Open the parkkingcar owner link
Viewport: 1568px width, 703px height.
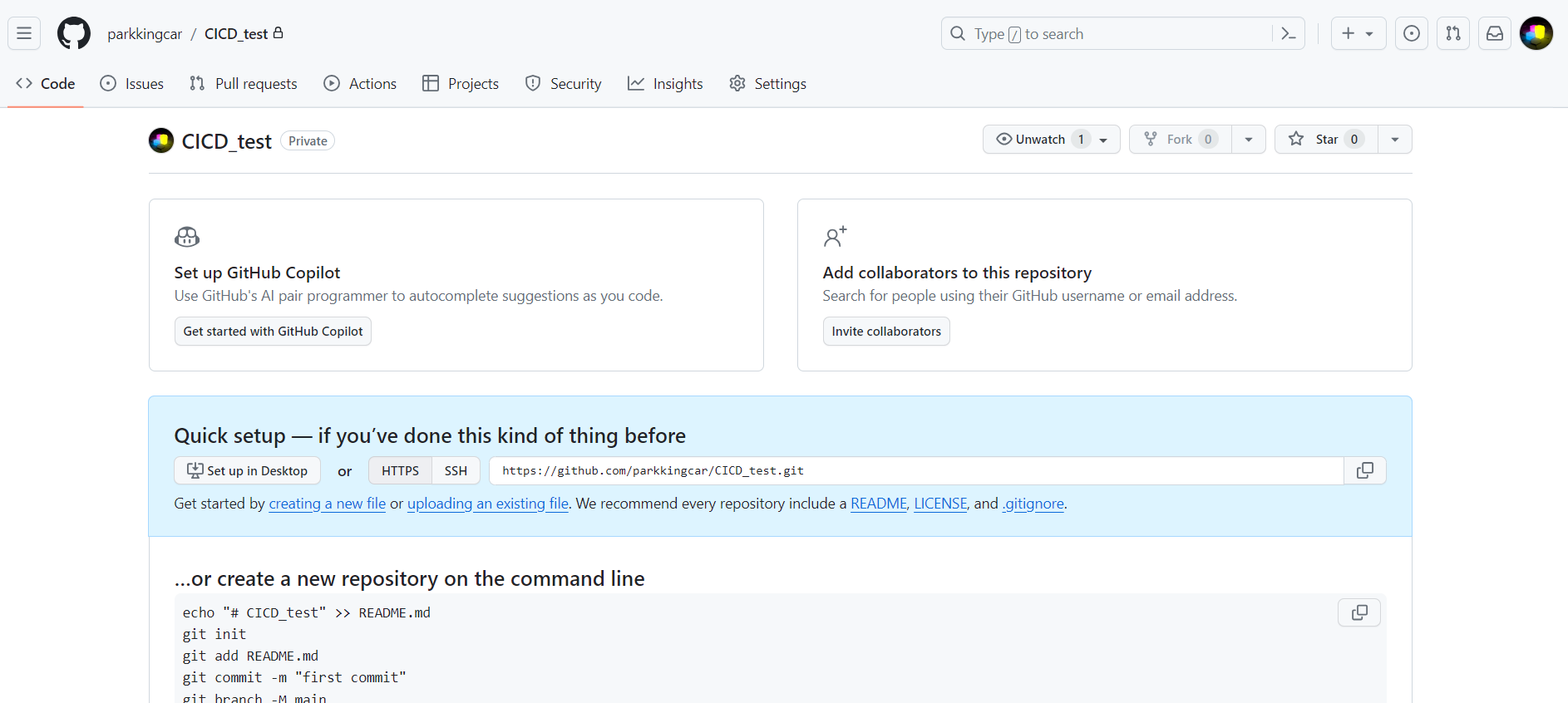click(145, 34)
